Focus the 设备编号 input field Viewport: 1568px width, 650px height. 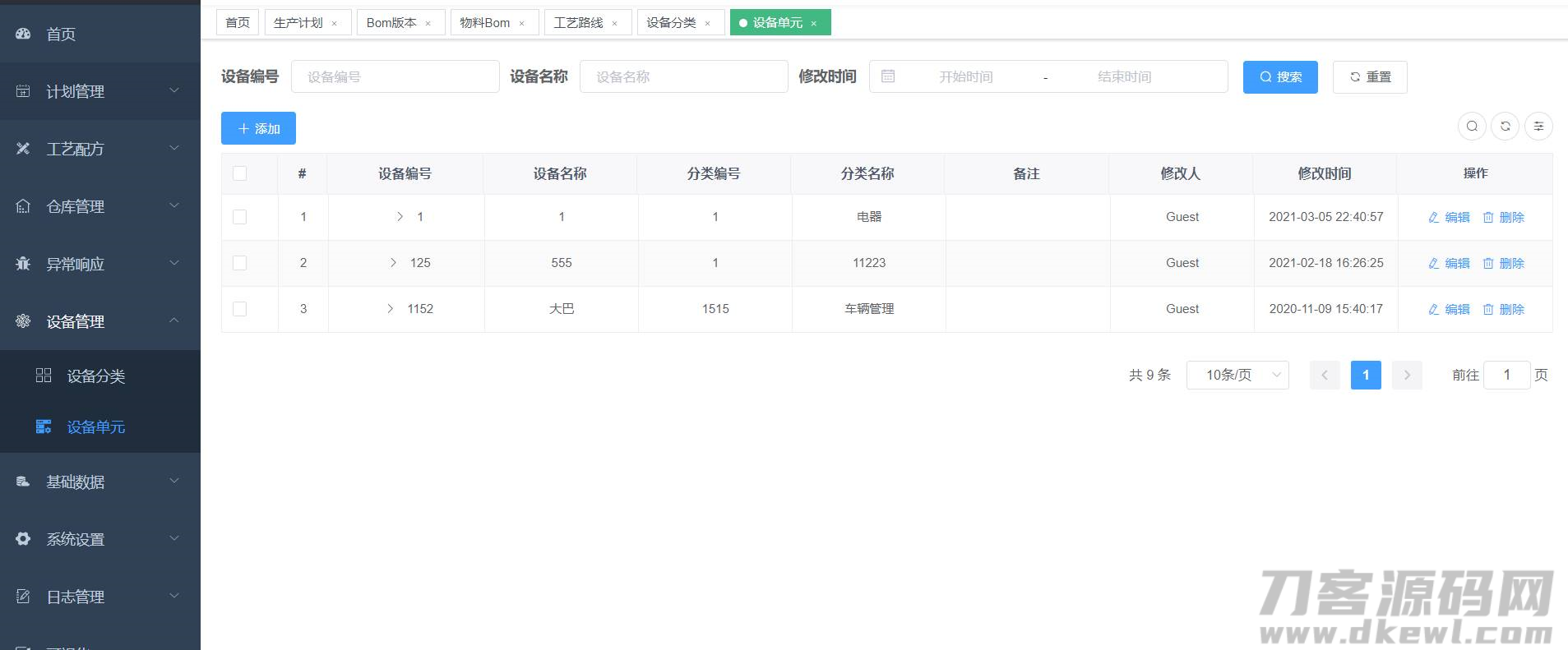[x=395, y=76]
